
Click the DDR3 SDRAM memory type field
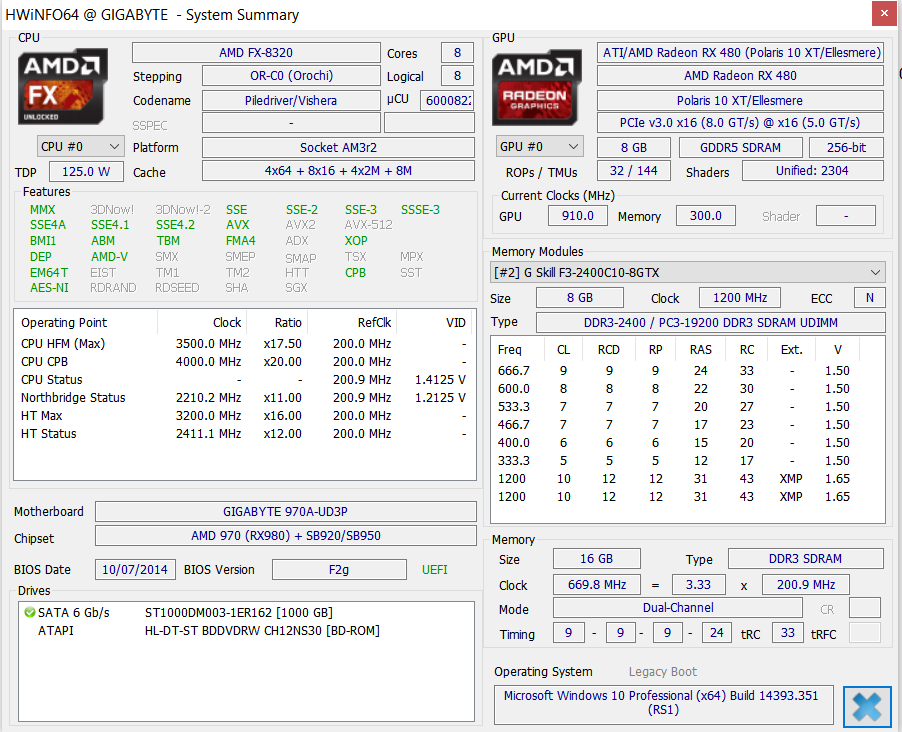click(x=805, y=559)
